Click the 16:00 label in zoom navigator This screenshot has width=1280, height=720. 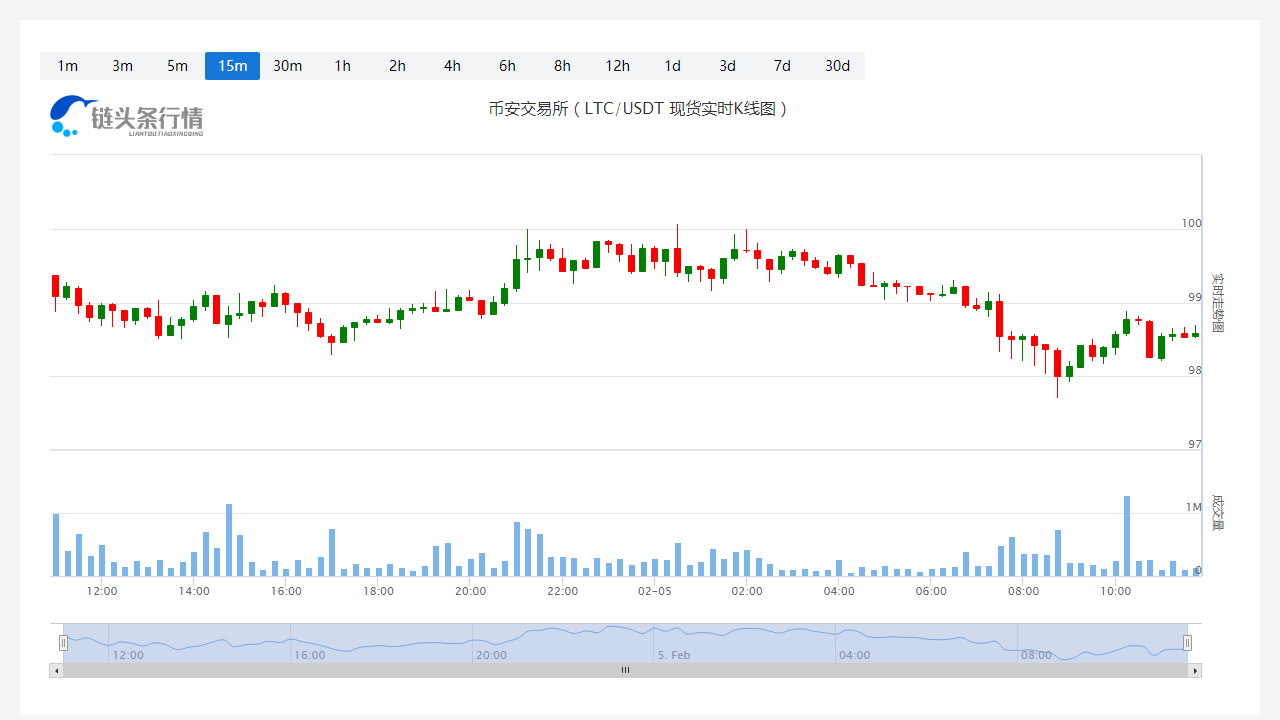[x=310, y=655]
